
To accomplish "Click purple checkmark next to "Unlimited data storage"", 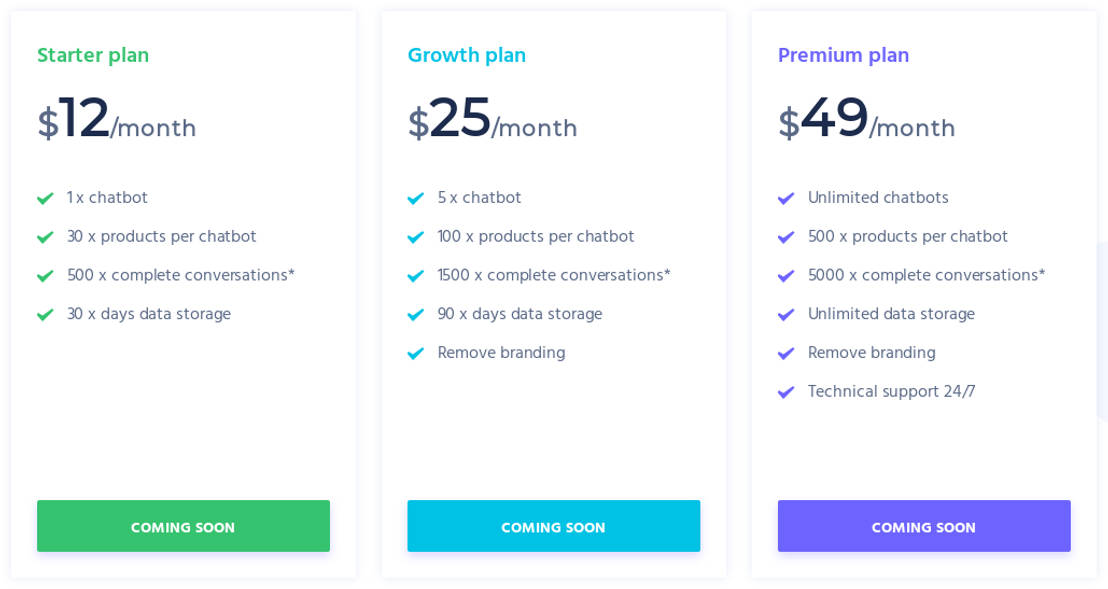I will 786,315.
